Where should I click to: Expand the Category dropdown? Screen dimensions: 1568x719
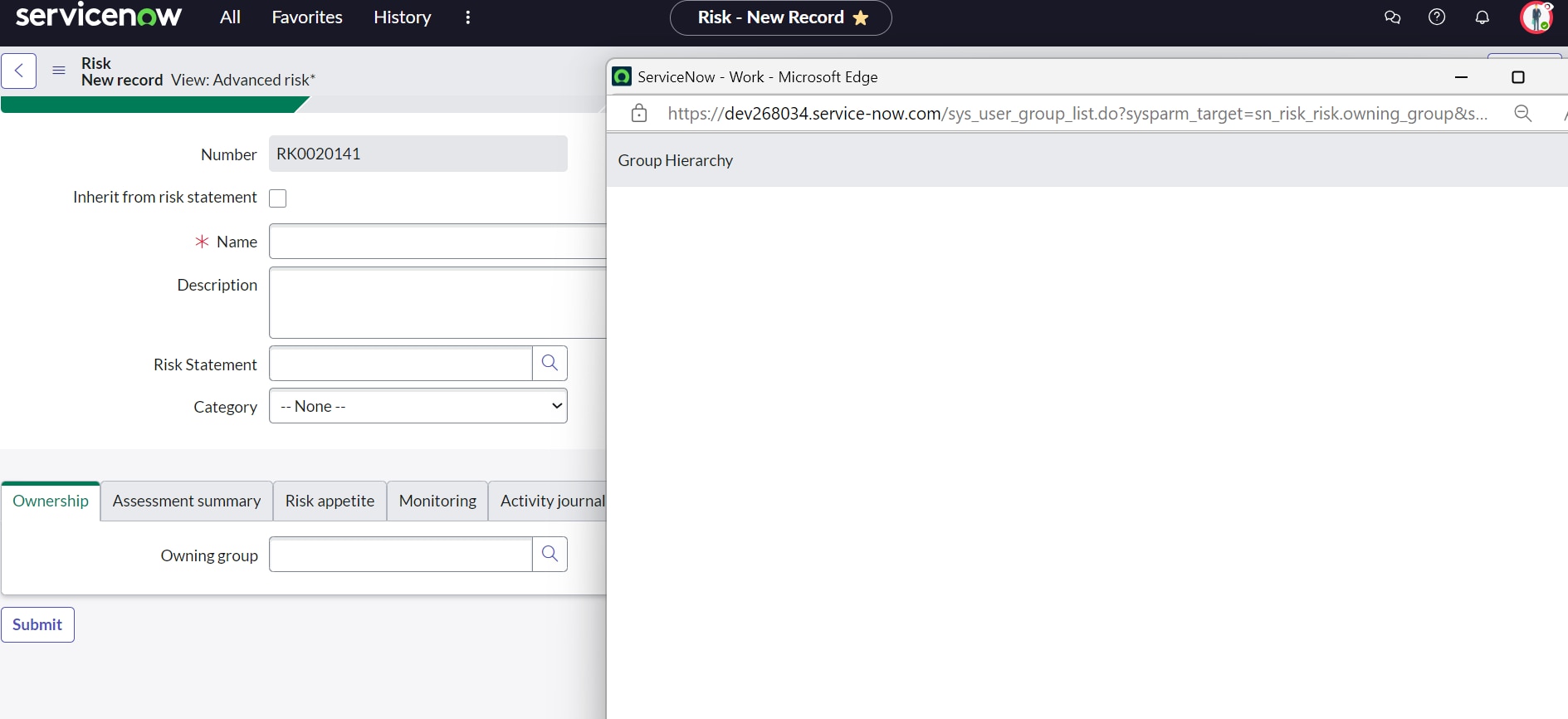click(x=418, y=406)
